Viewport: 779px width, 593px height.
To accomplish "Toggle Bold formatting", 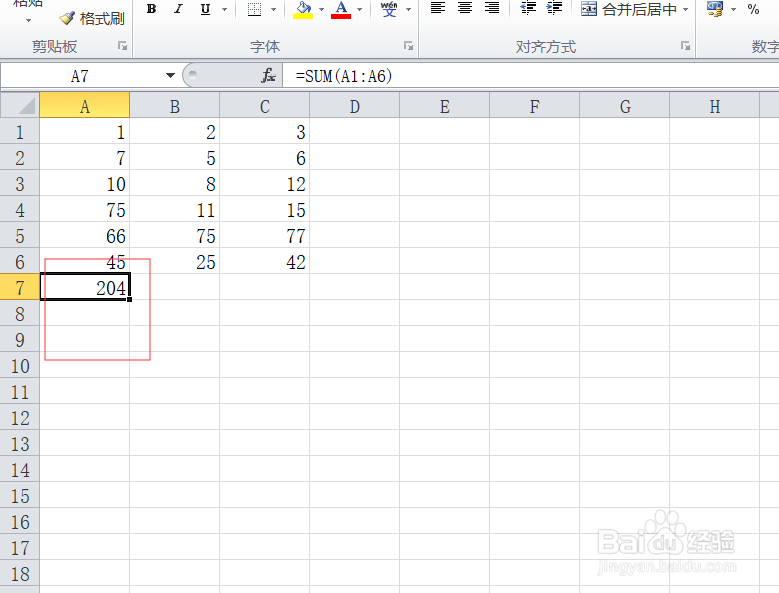I will pyautogui.click(x=152, y=9).
